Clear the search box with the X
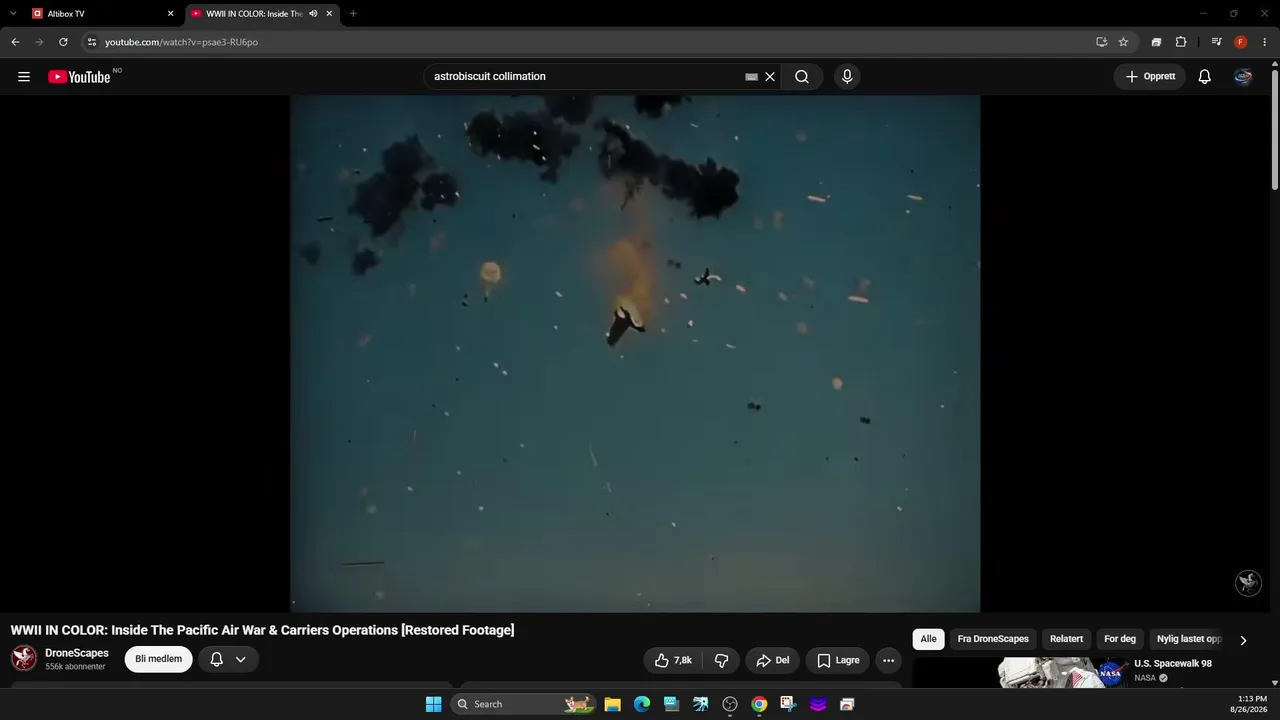This screenshot has width=1280, height=720. pos(770,77)
